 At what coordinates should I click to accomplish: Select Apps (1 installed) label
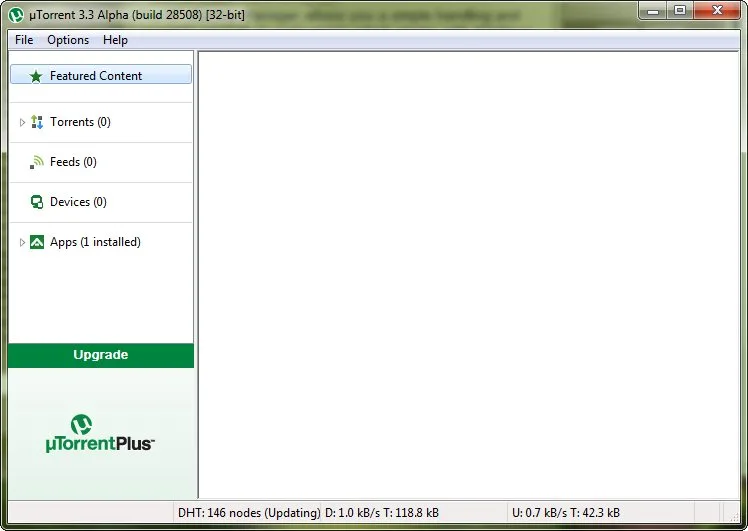[x=95, y=242]
